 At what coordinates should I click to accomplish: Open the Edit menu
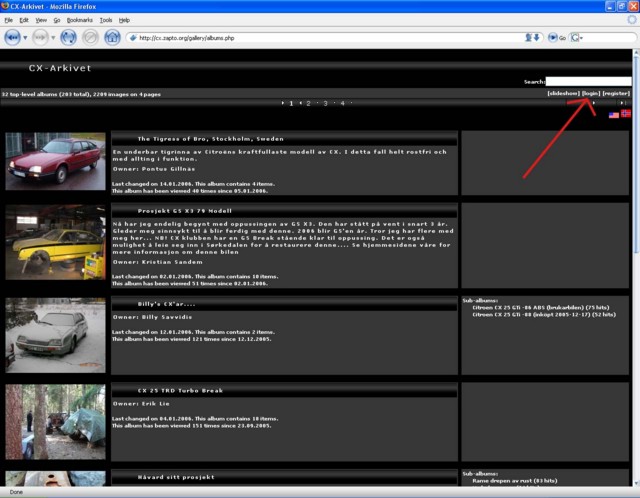pos(24,20)
